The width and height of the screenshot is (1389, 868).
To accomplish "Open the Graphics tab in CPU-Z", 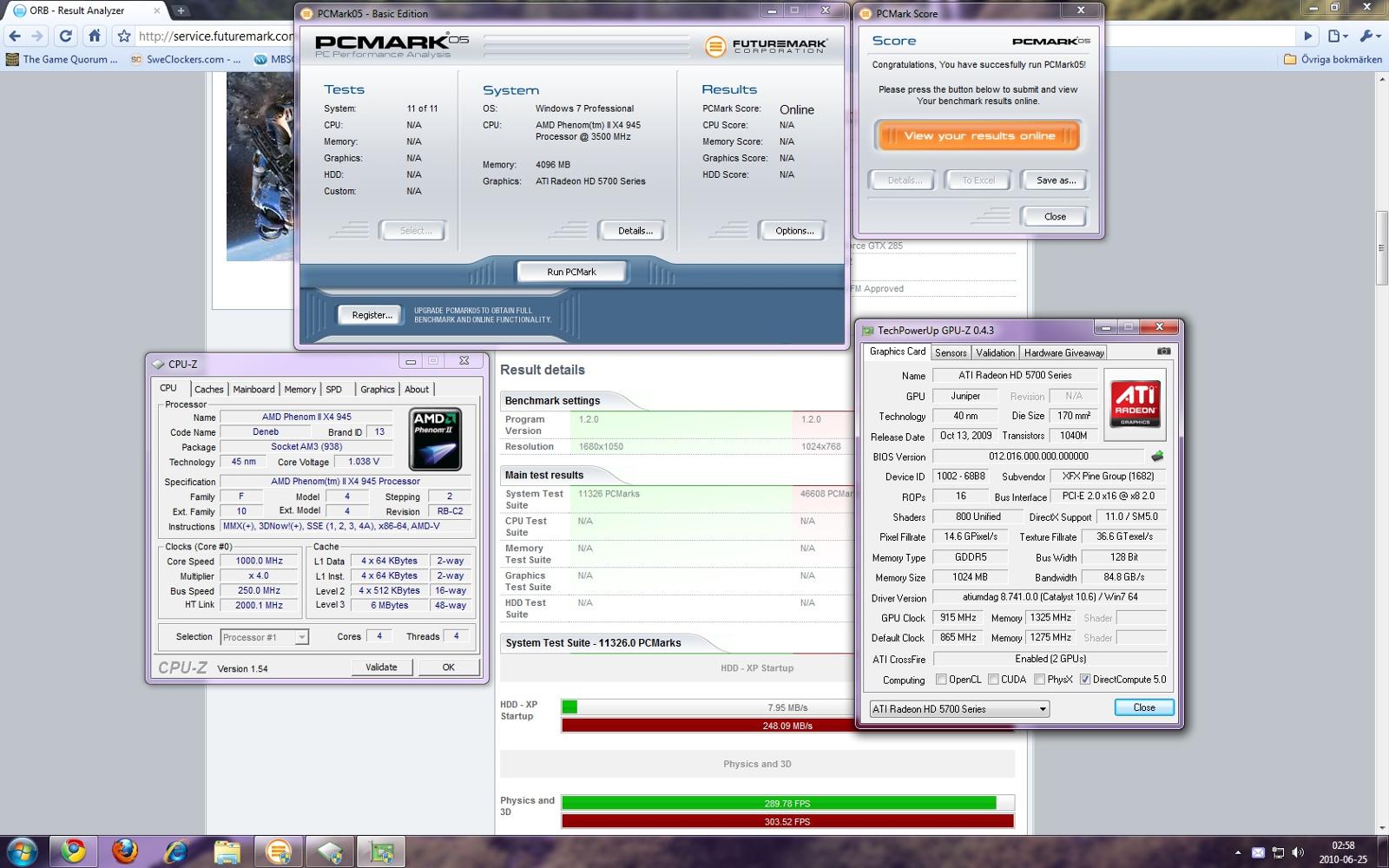I will coord(378,389).
